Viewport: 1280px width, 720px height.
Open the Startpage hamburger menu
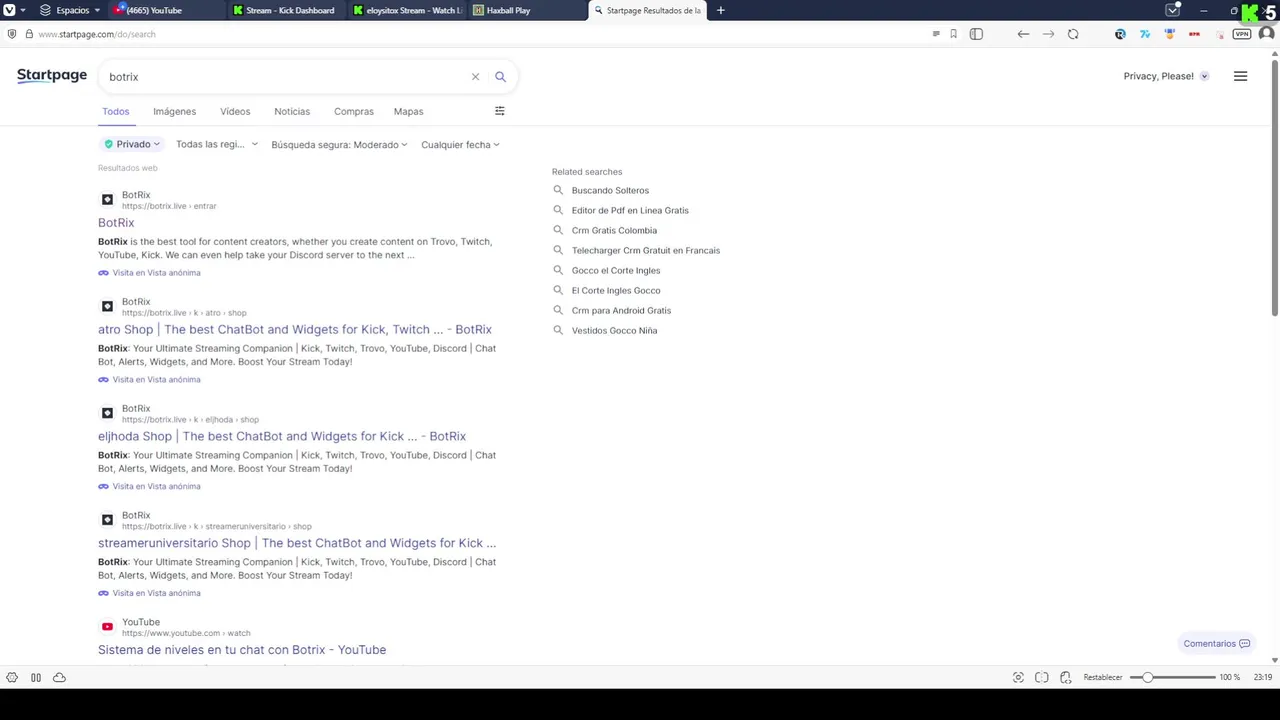pos(1240,76)
